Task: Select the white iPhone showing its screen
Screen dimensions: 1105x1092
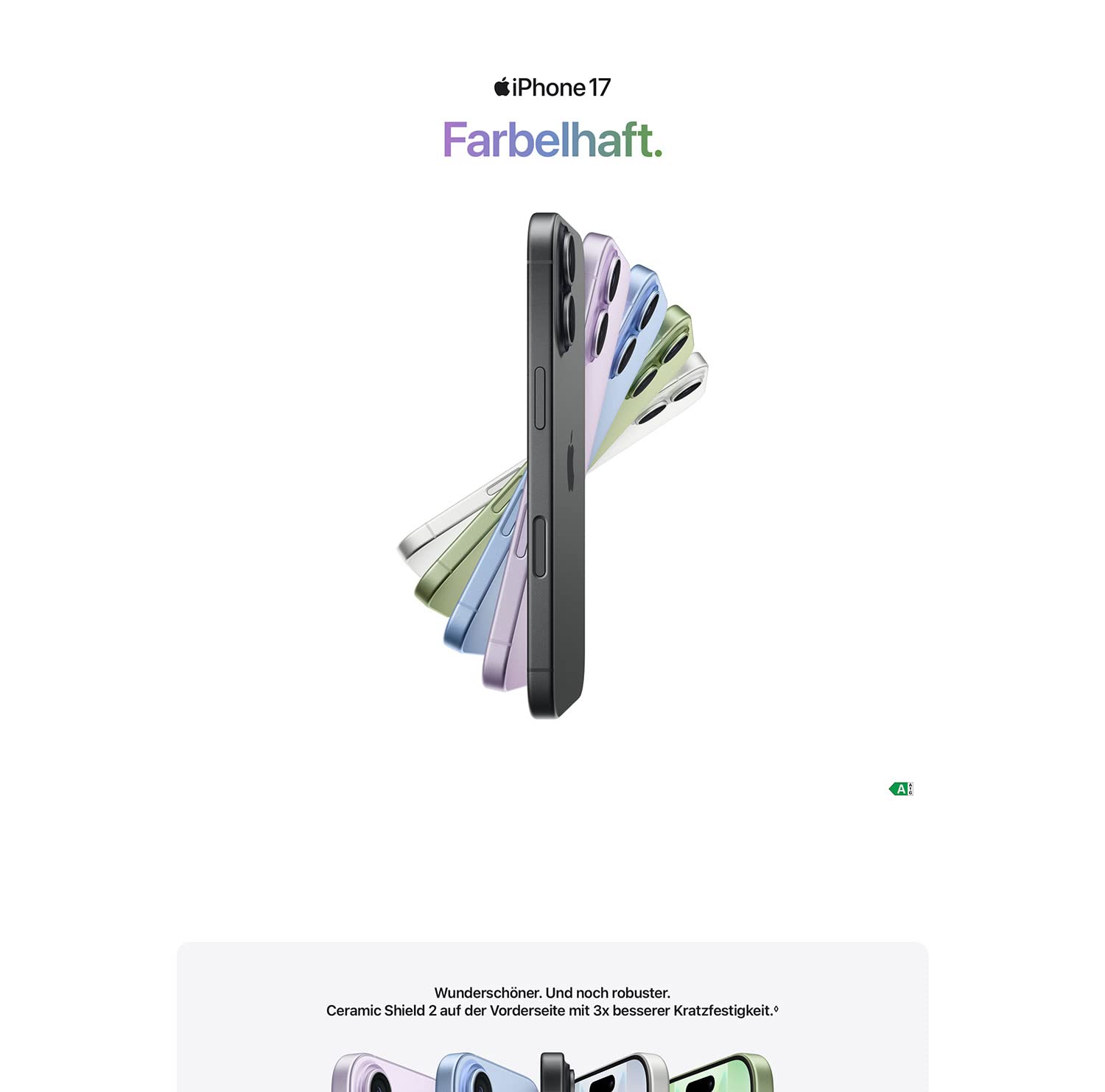Action: (621, 1073)
